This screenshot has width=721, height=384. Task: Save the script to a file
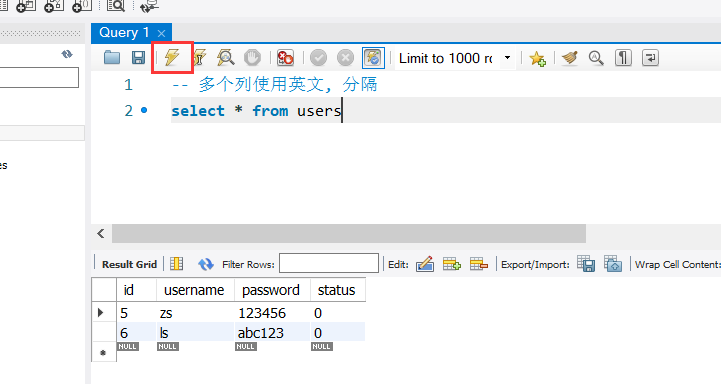[x=138, y=57]
